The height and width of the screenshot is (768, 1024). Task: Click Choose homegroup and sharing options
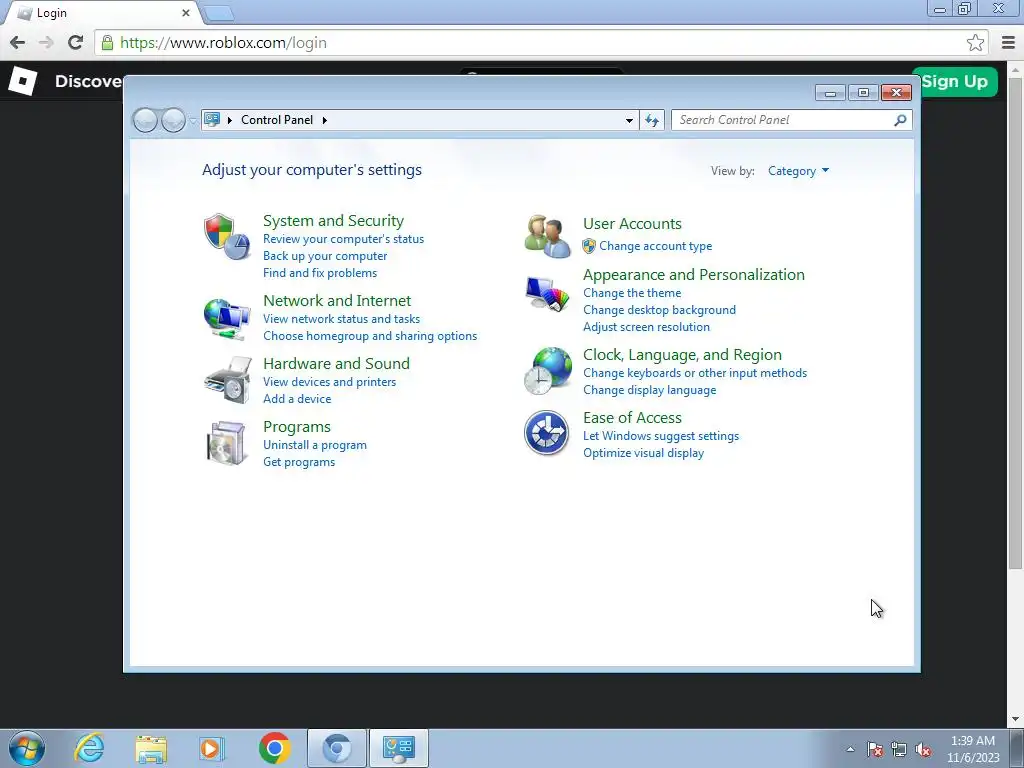[x=370, y=336]
